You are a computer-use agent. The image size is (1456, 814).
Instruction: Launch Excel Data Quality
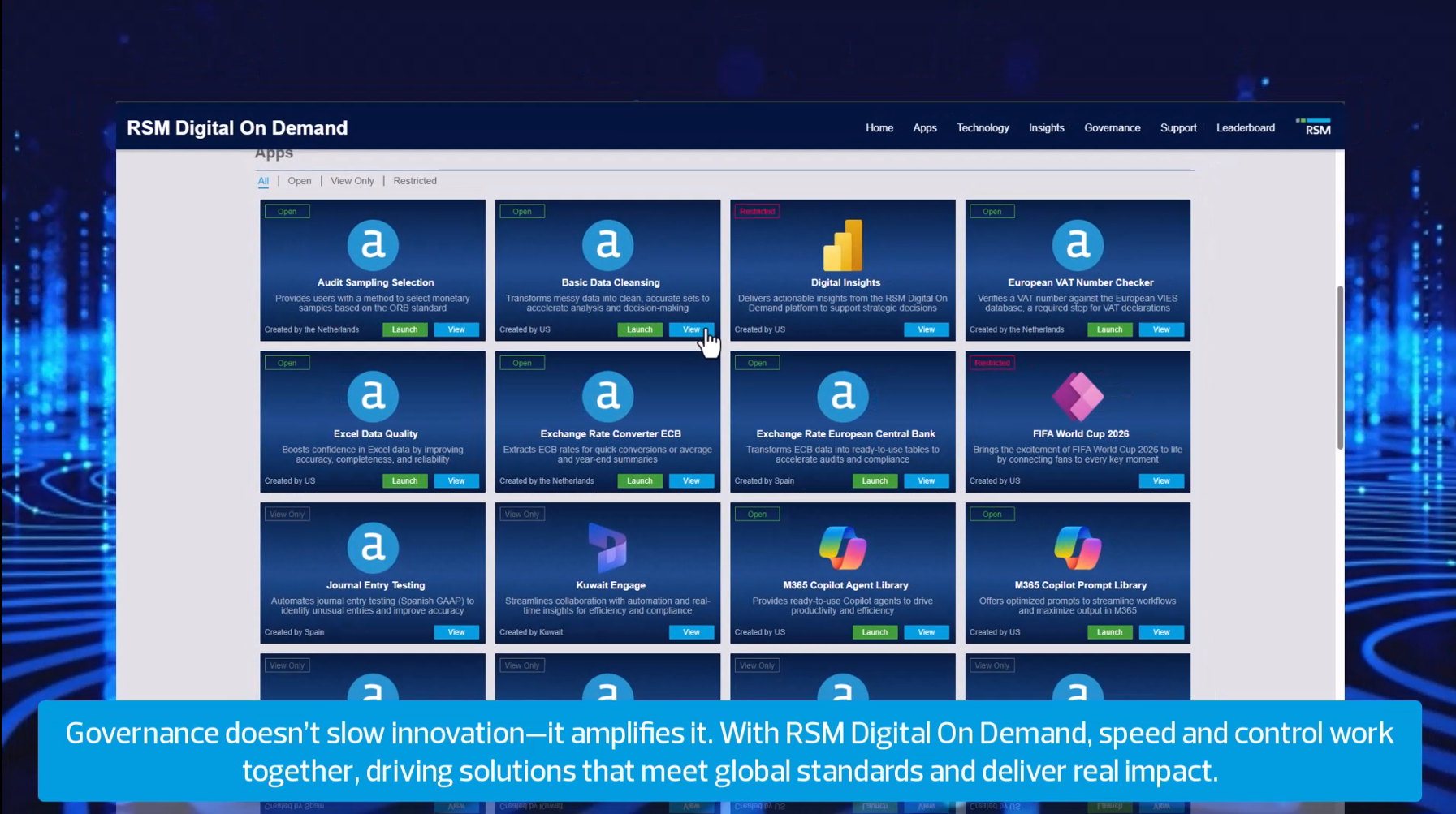point(404,480)
